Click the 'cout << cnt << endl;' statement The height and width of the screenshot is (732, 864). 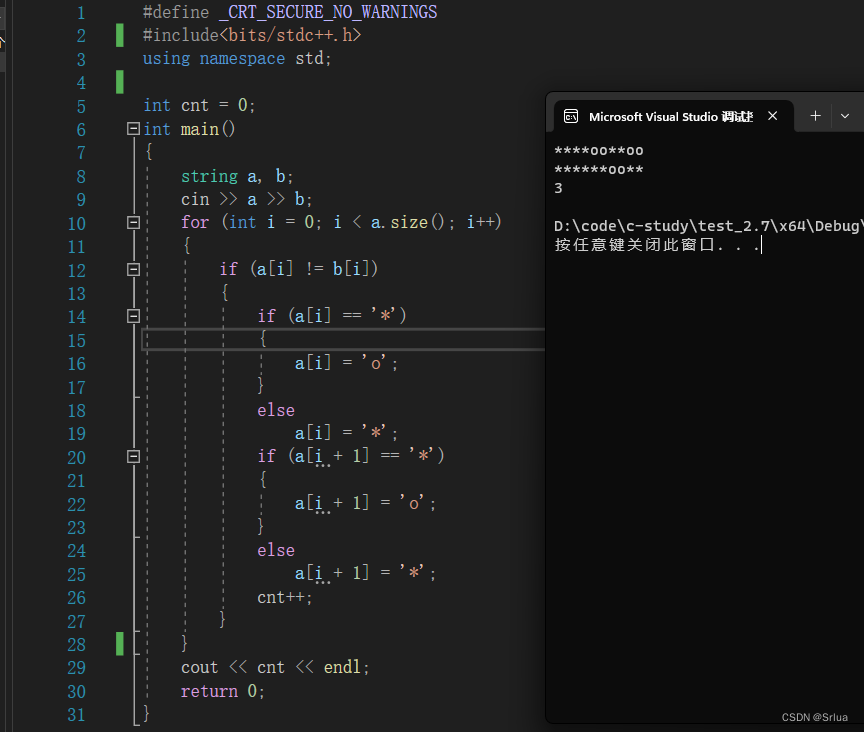tap(275, 668)
